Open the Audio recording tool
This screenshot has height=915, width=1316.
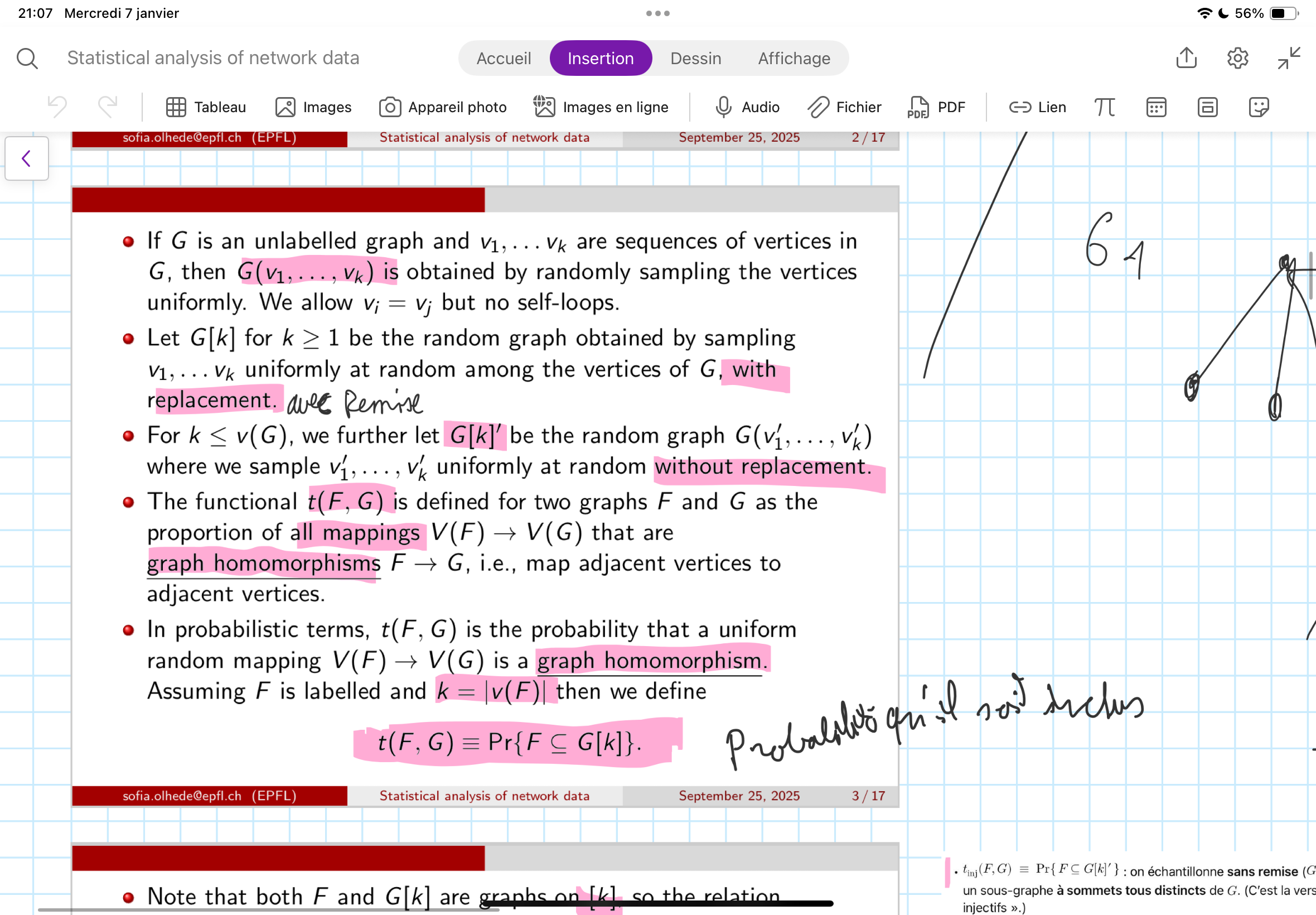pyautogui.click(x=747, y=107)
